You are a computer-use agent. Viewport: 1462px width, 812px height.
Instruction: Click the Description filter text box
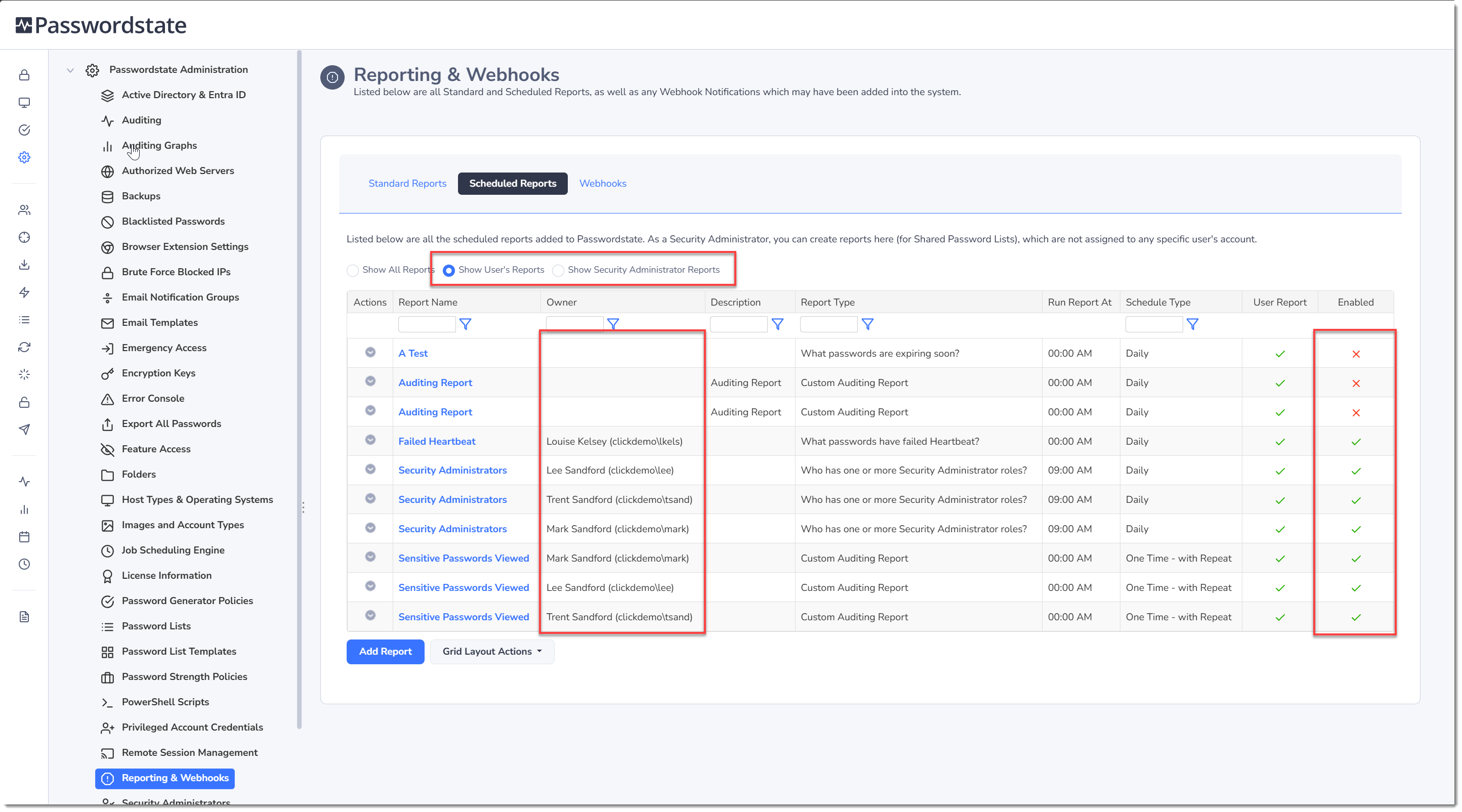tap(738, 324)
